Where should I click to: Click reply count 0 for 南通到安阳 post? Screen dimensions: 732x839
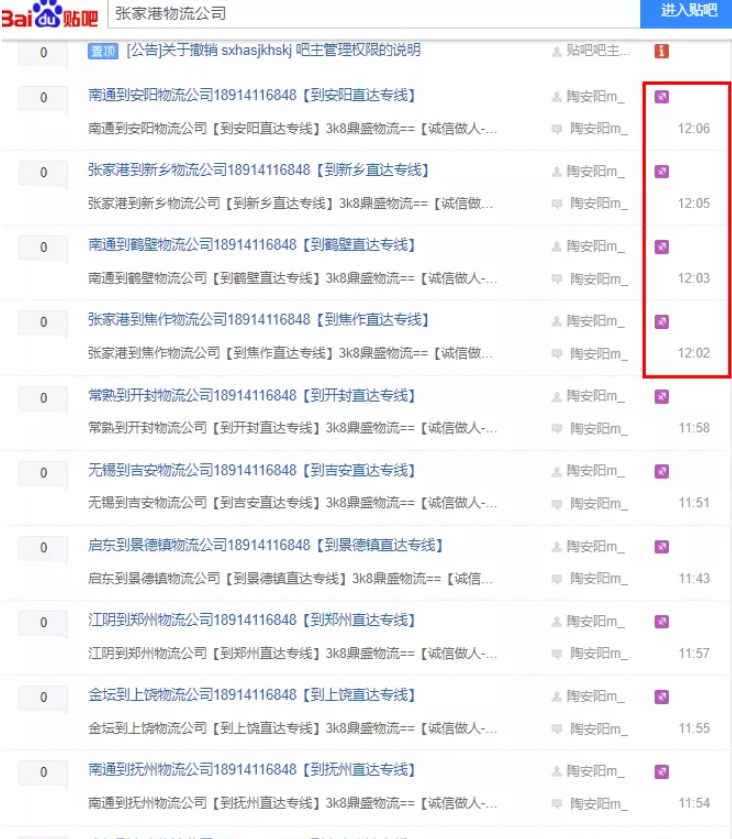[43, 98]
